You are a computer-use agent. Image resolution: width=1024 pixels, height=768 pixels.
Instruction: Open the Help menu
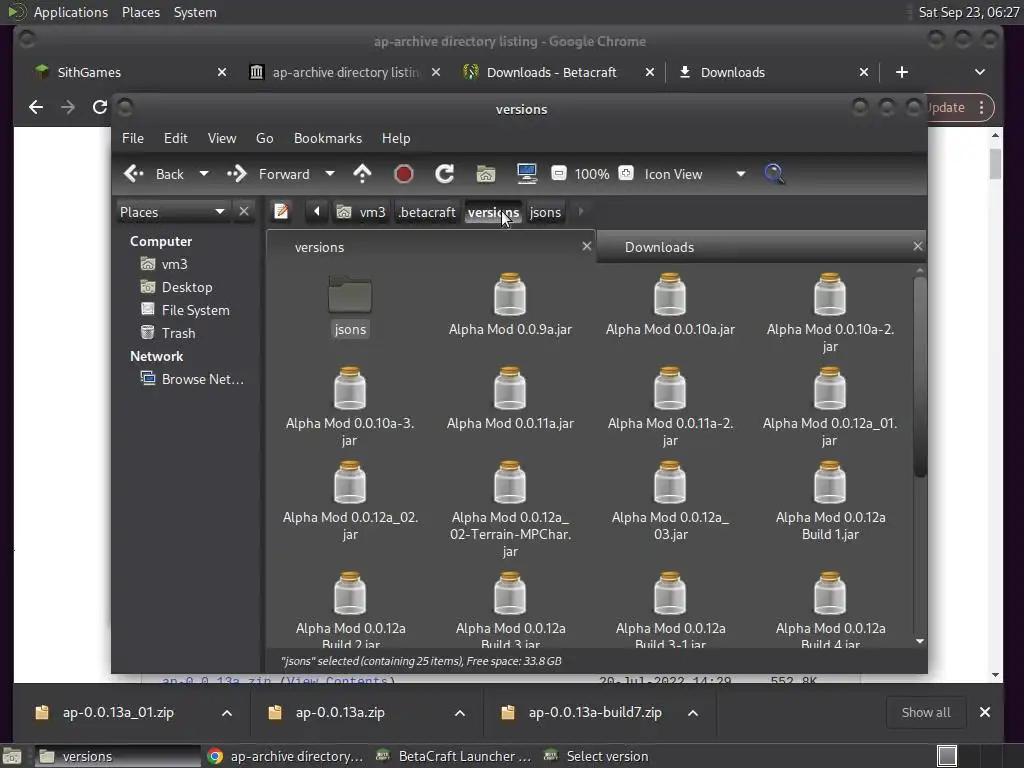(396, 138)
